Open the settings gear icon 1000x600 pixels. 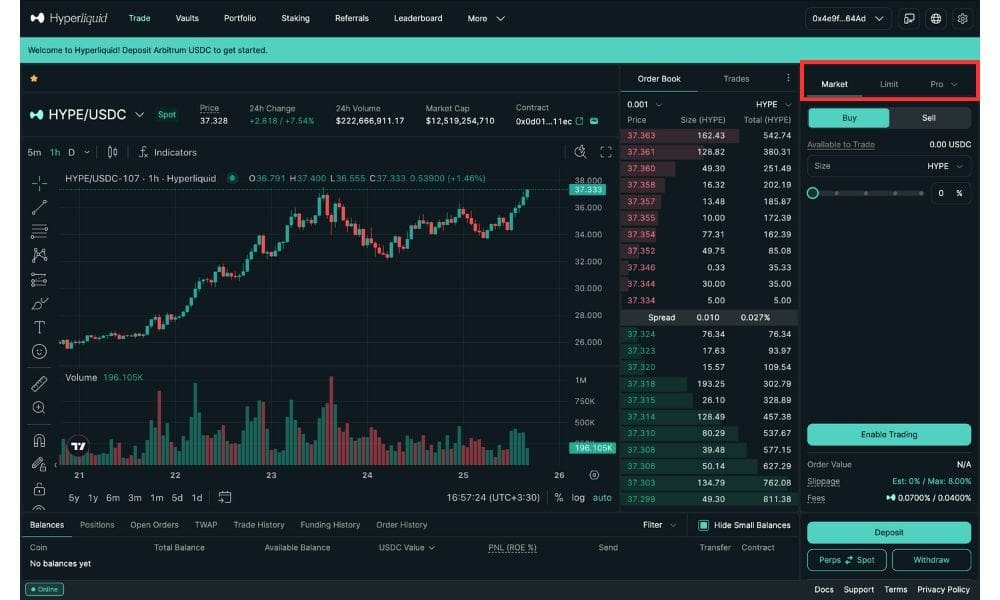click(962, 18)
